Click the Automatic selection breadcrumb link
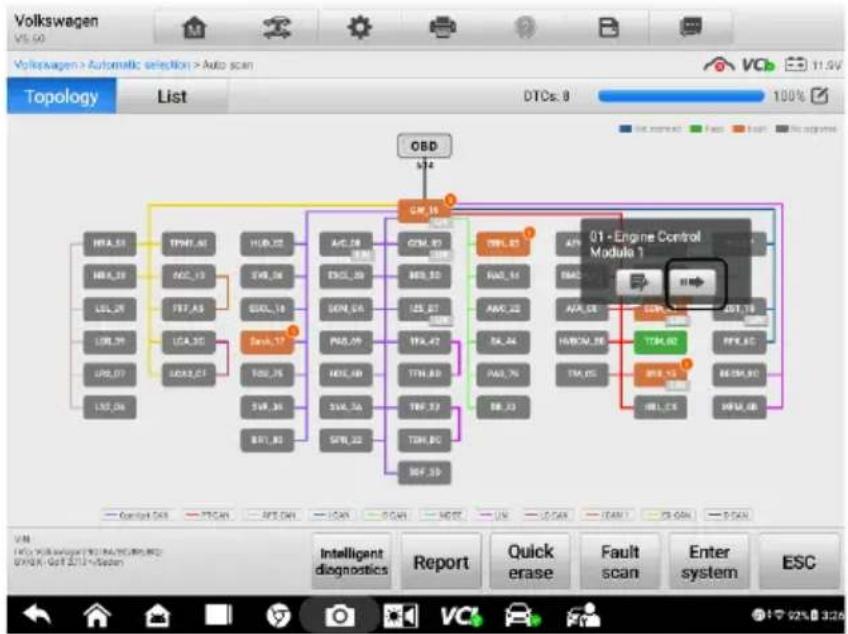 [139, 65]
